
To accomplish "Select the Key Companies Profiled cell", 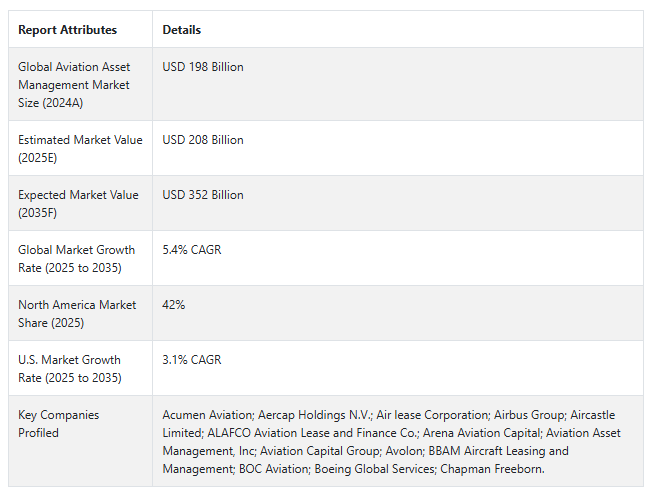I will (x=59, y=424).
